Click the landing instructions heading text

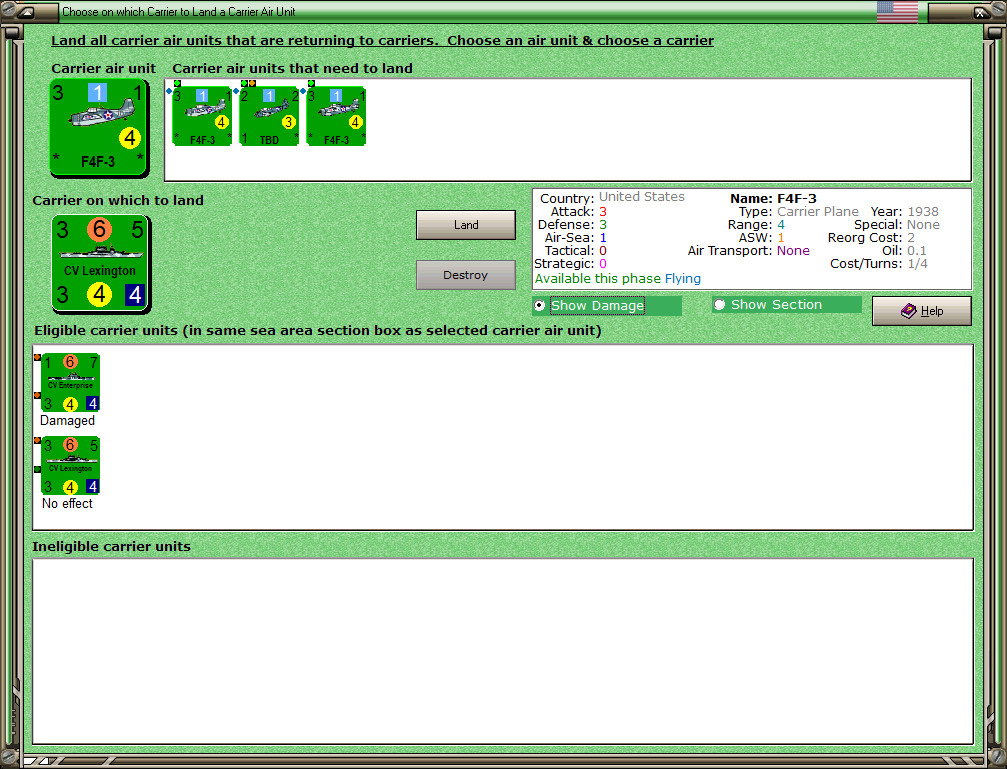click(382, 40)
